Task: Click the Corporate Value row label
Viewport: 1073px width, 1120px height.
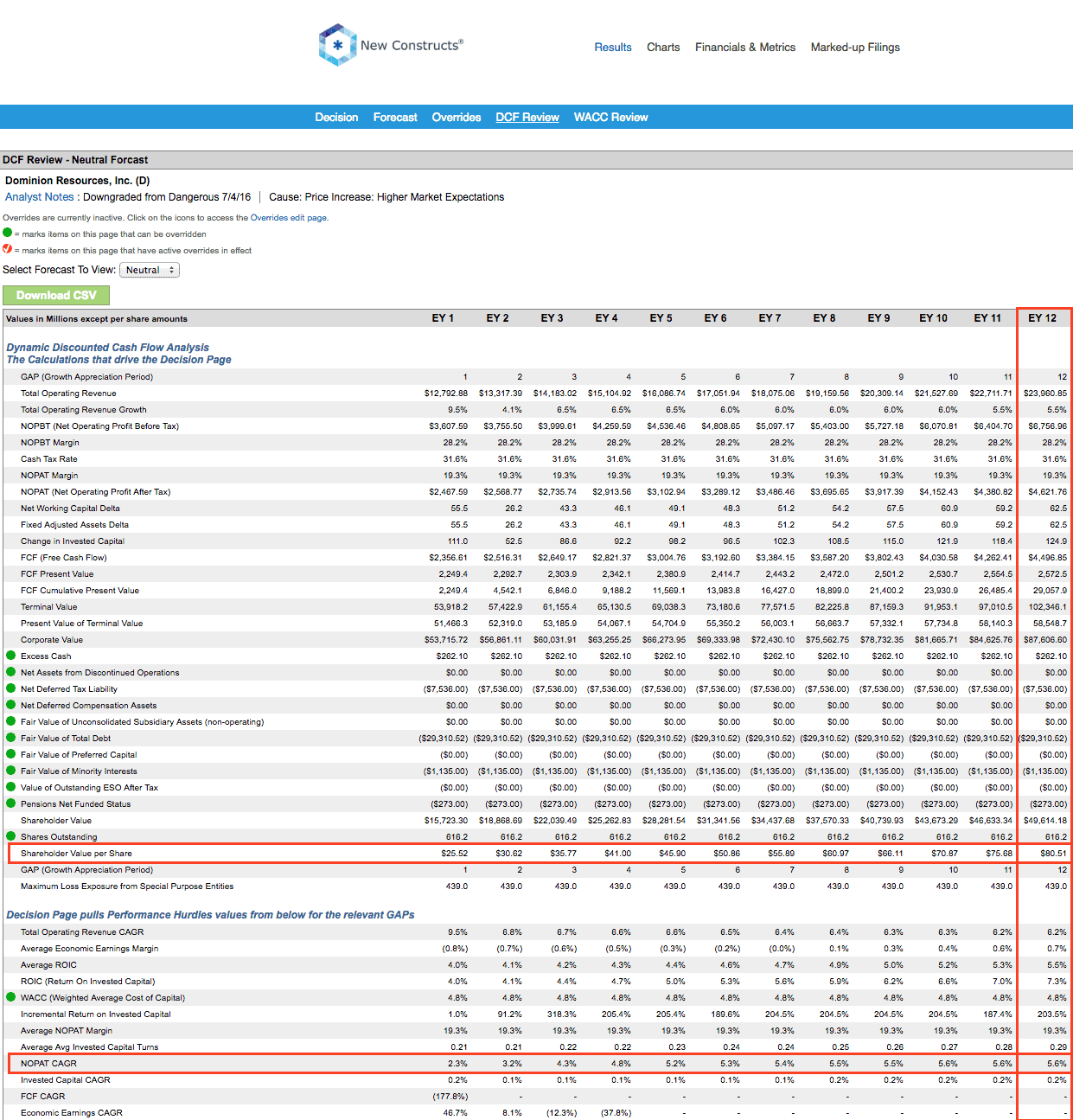Action: click(52, 640)
